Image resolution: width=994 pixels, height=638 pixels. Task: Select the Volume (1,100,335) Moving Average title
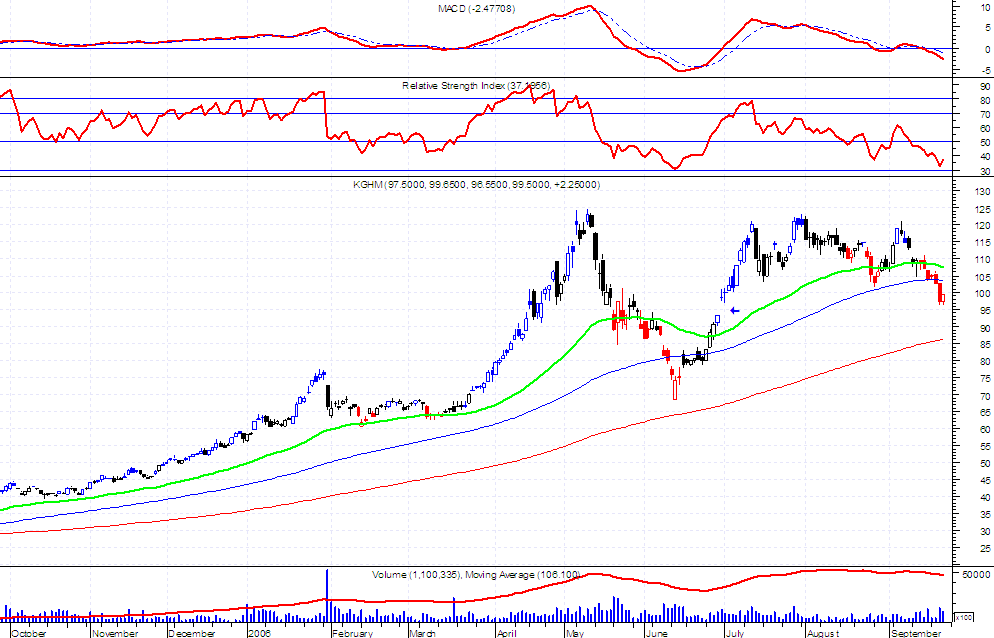476,575
